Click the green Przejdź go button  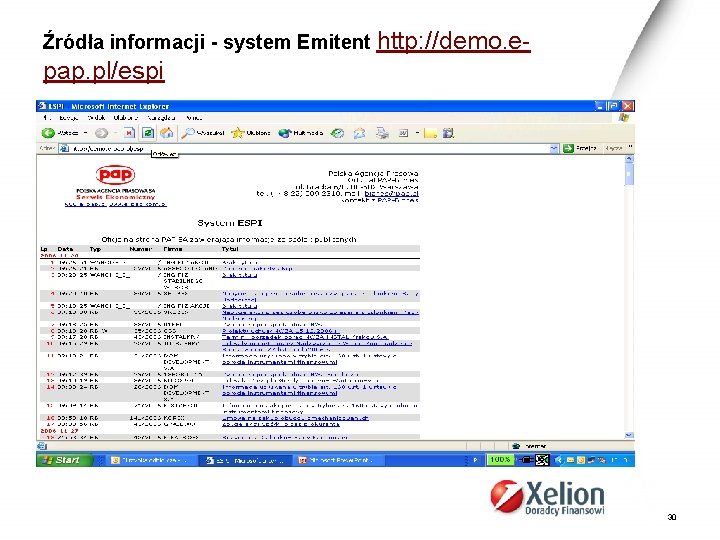click(x=580, y=148)
